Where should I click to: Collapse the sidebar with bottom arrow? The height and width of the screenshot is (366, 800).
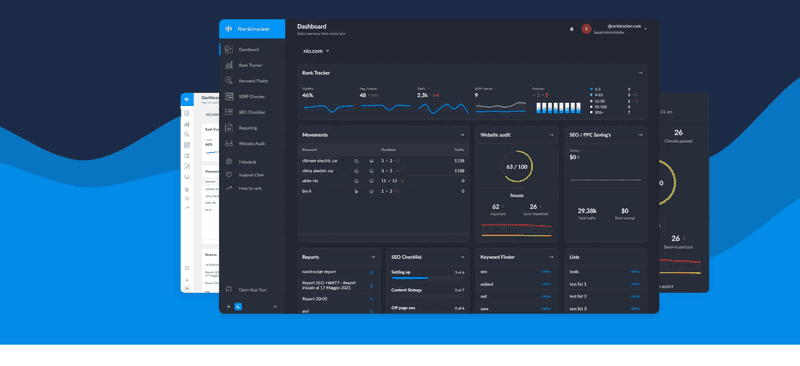tap(276, 307)
